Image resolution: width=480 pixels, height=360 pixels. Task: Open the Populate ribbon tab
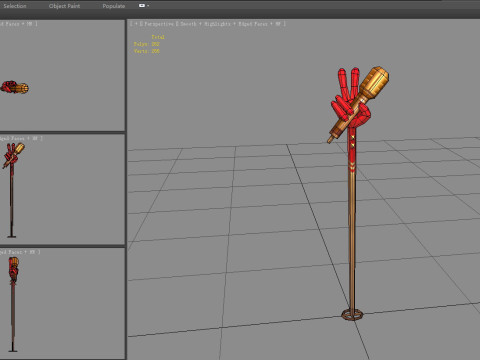coord(114,6)
